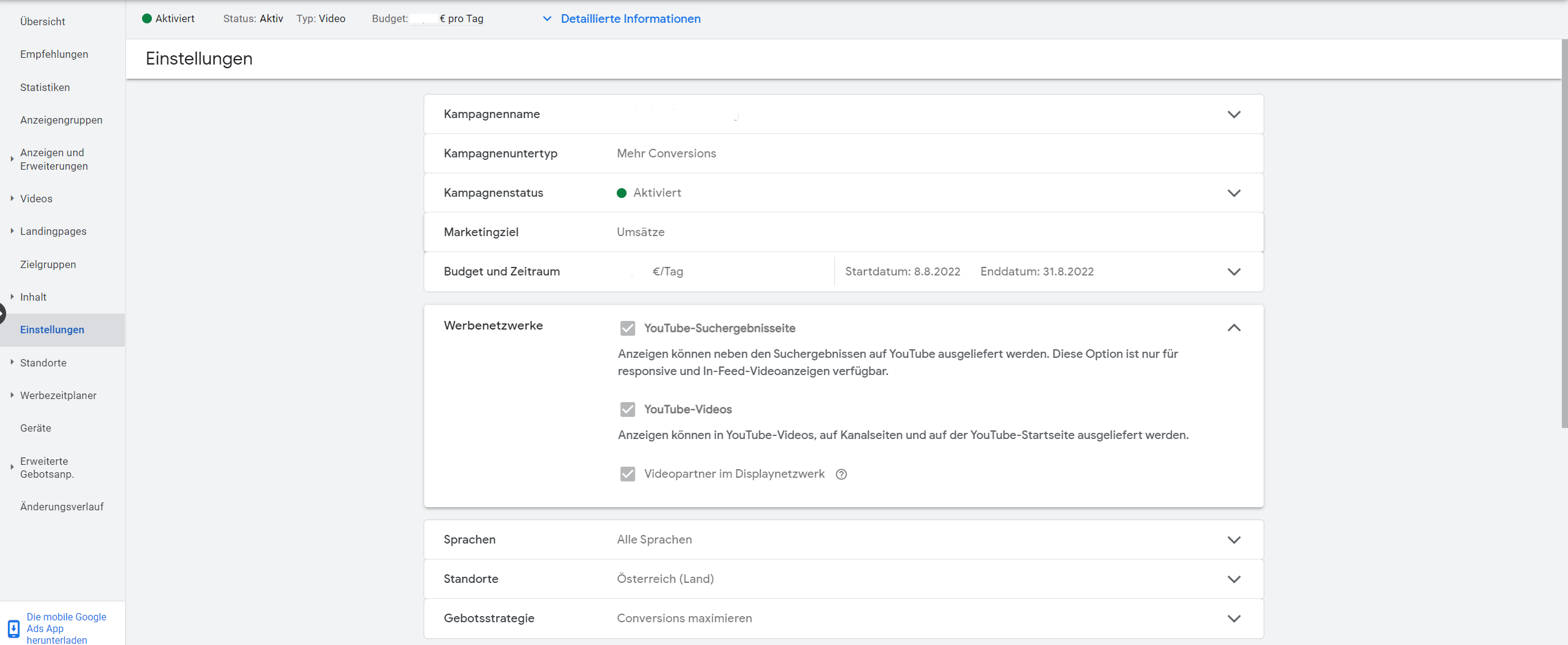Image resolution: width=1568 pixels, height=645 pixels.
Task: Expand the Kampagnenname row chevron
Action: [x=1233, y=114]
